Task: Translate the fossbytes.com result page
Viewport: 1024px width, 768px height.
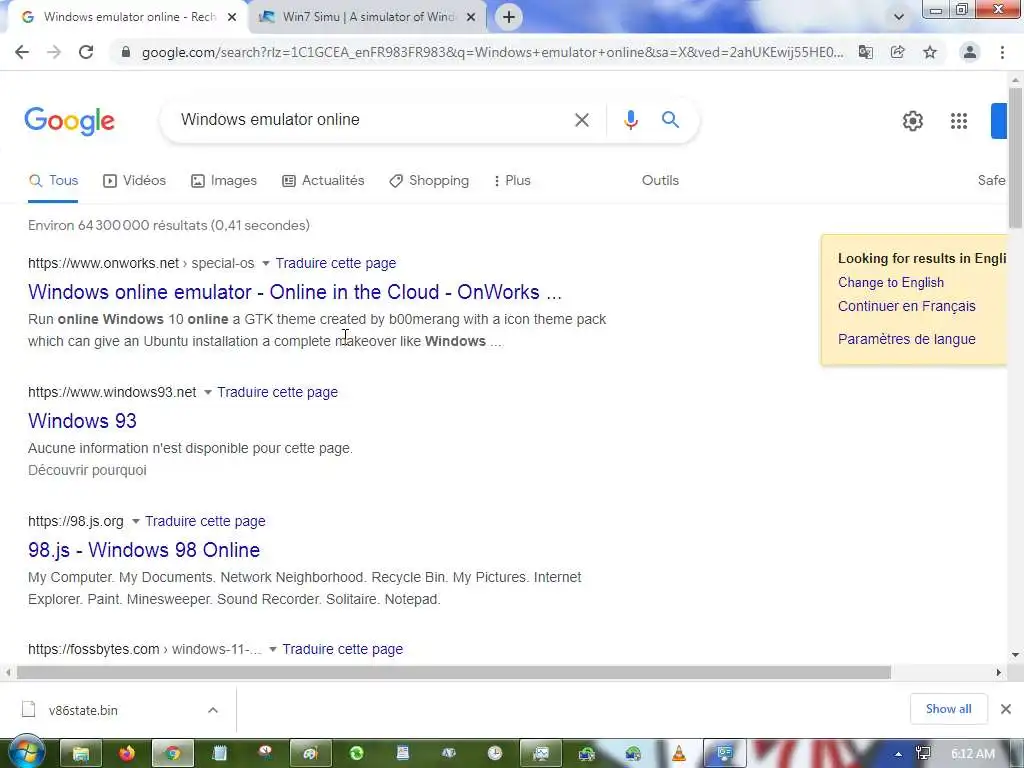Action: (x=343, y=649)
